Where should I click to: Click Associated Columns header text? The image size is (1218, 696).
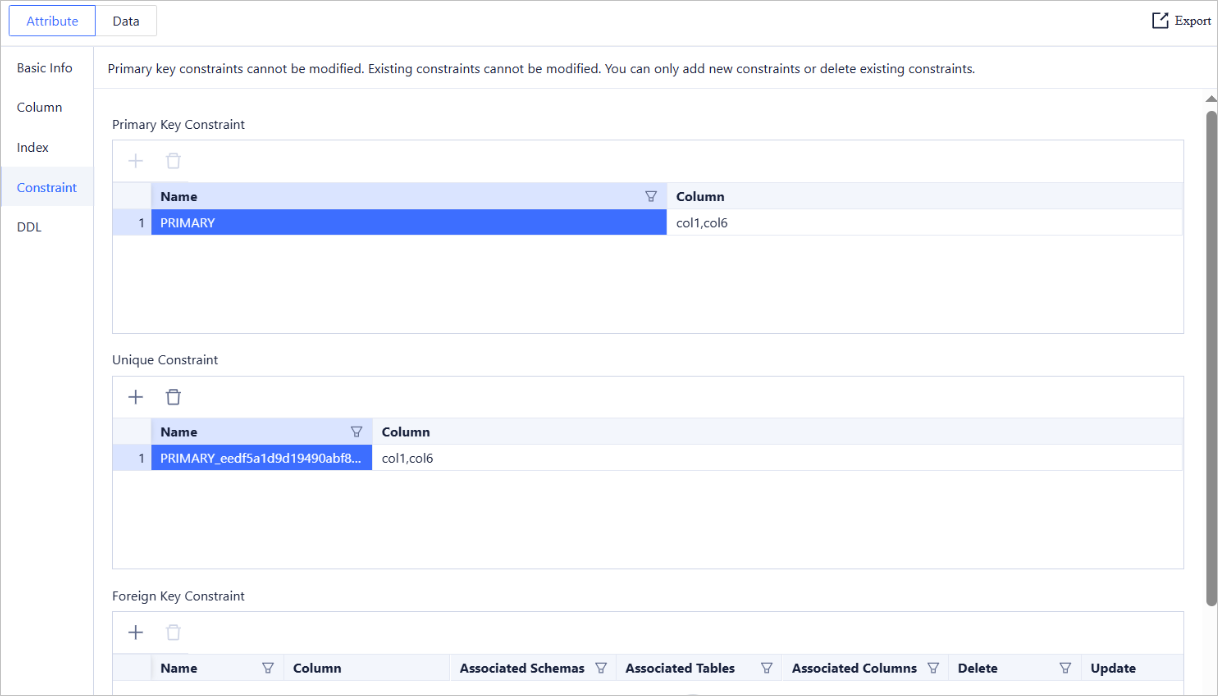pyautogui.click(x=854, y=668)
